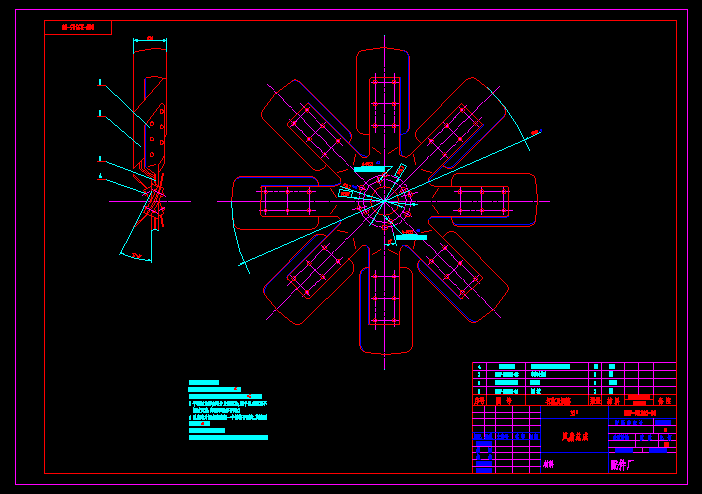Select the bottom vertical fan blade
Screen dimensions: 702x494
tap(385, 298)
